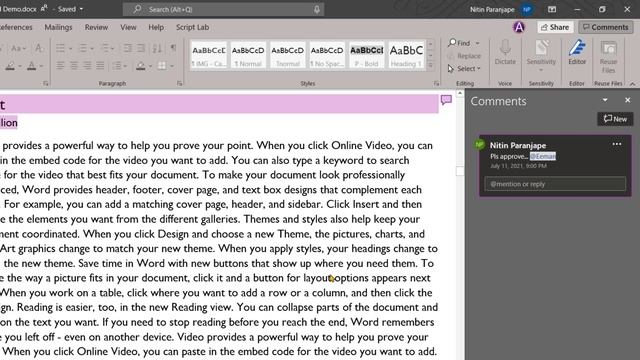
Task: Click the Clear All Formatting icon
Action: tap(39, 48)
